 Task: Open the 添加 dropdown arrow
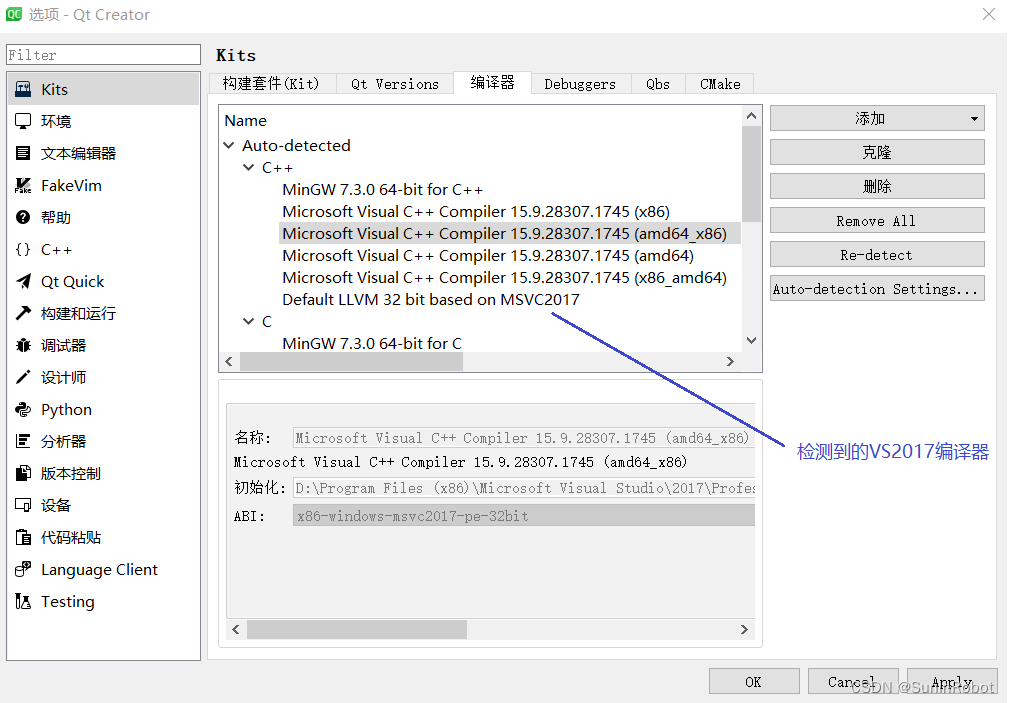pos(974,119)
